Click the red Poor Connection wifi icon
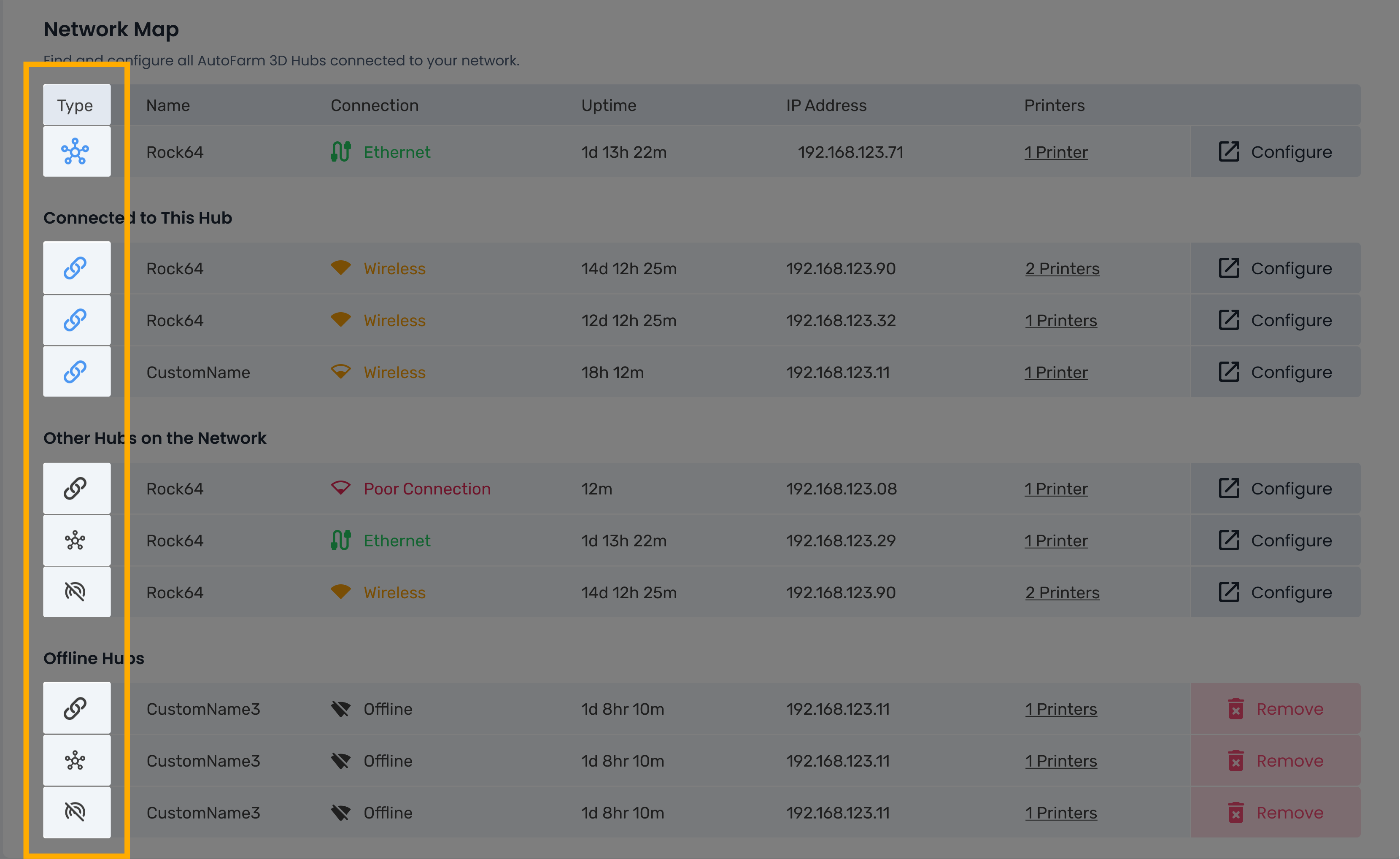The height and width of the screenshot is (859, 1400). 340,488
